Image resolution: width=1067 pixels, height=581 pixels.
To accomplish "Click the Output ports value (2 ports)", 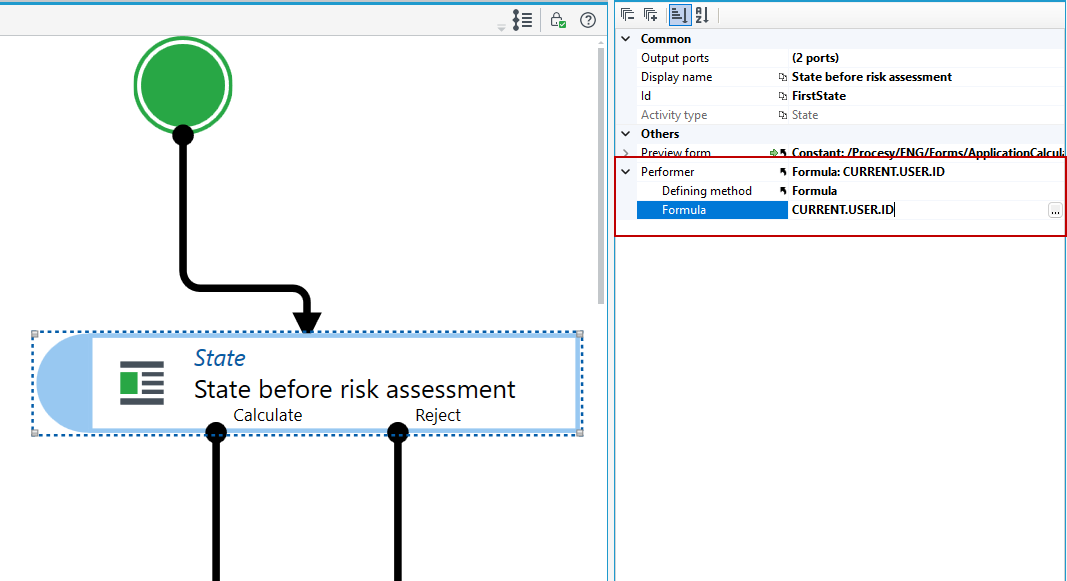I will coord(815,58).
